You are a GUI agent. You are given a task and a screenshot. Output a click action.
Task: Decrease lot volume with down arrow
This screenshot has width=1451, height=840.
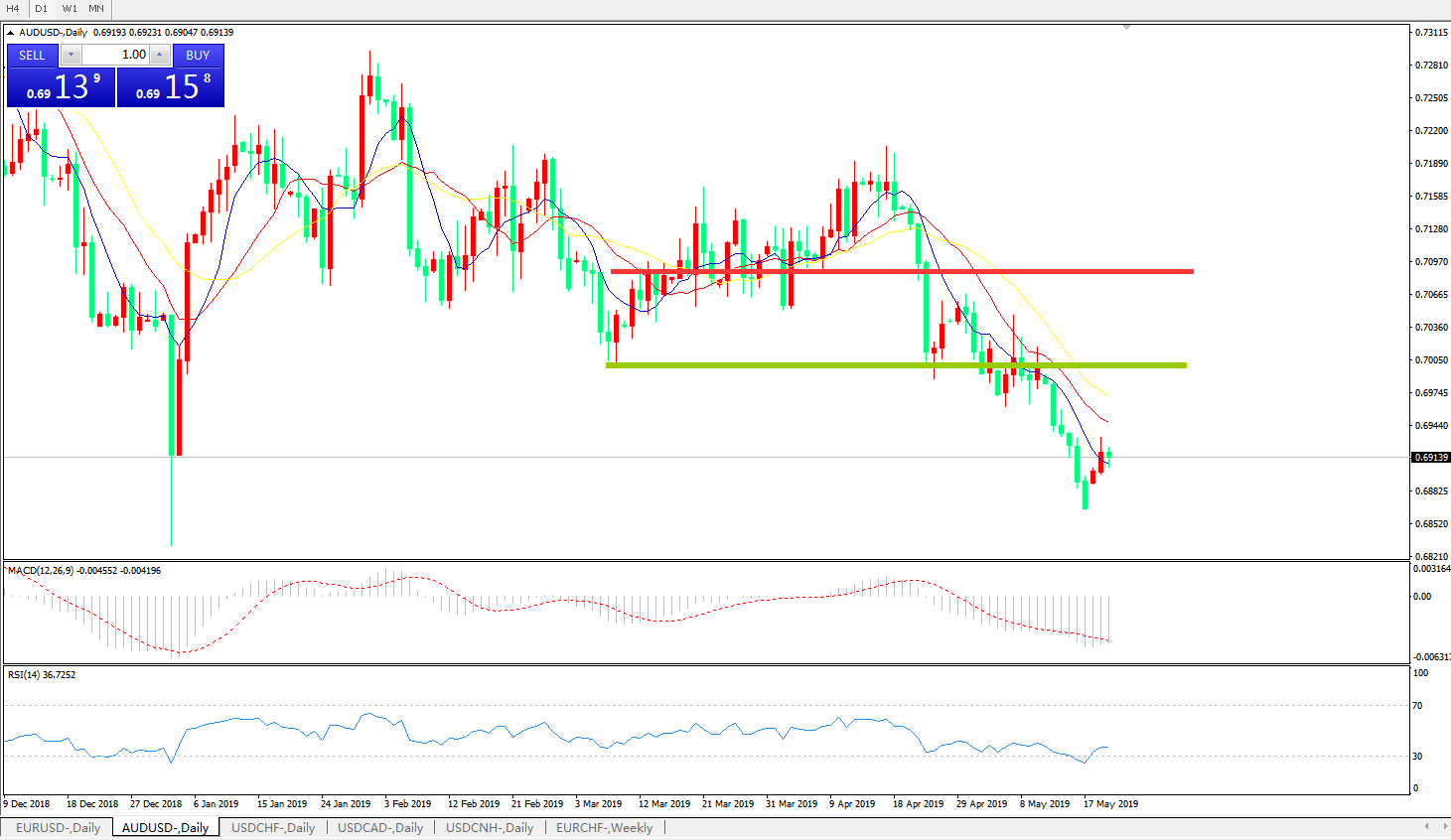click(72, 56)
